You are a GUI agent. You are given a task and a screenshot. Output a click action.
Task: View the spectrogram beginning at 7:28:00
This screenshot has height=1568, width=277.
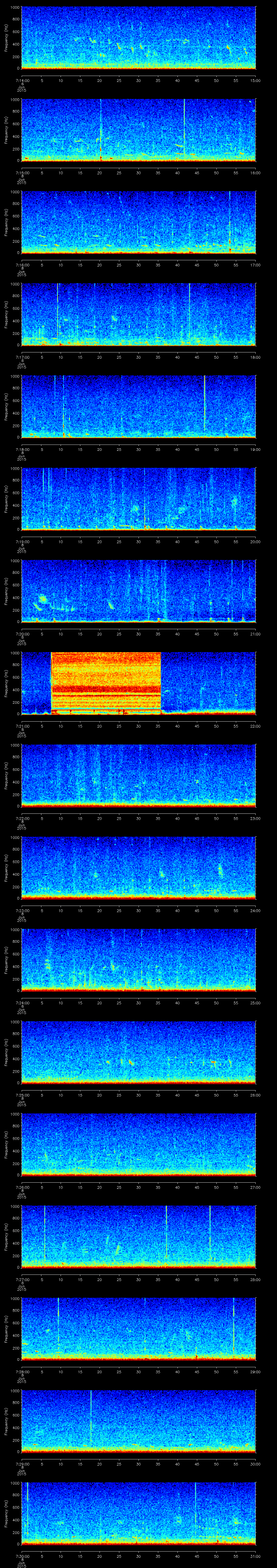(138, 1329)
